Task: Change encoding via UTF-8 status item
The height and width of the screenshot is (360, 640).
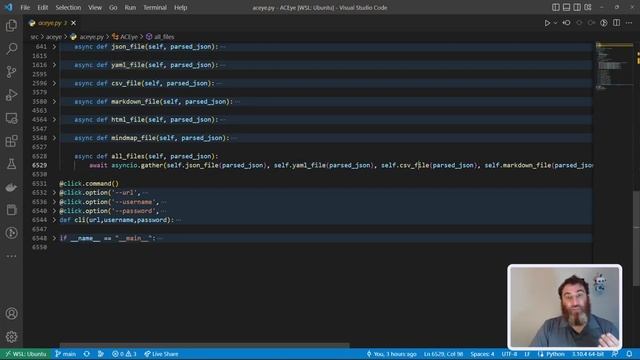Action: [509, 354]
